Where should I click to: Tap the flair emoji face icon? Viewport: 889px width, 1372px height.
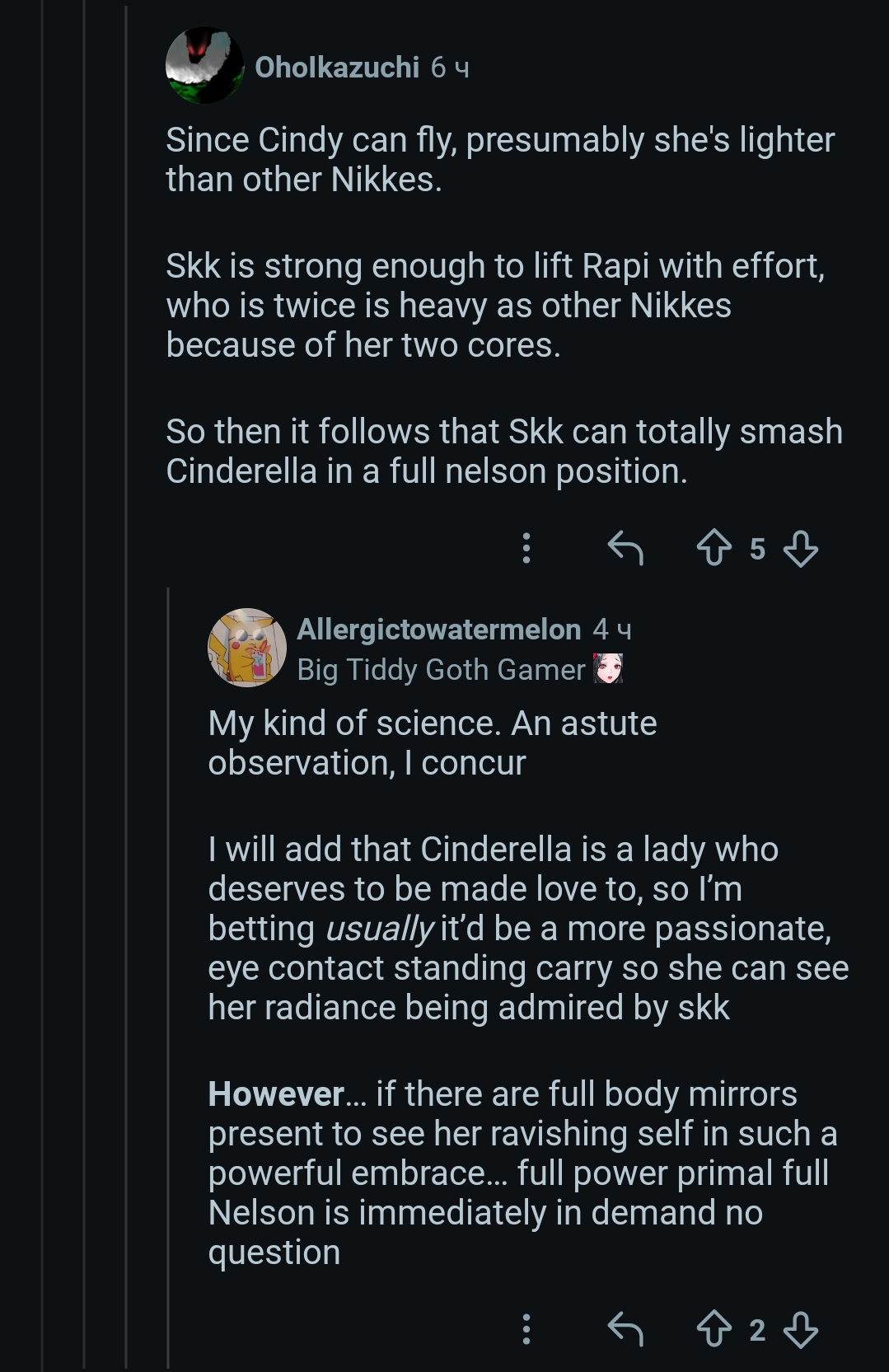(x=608, y=668)
